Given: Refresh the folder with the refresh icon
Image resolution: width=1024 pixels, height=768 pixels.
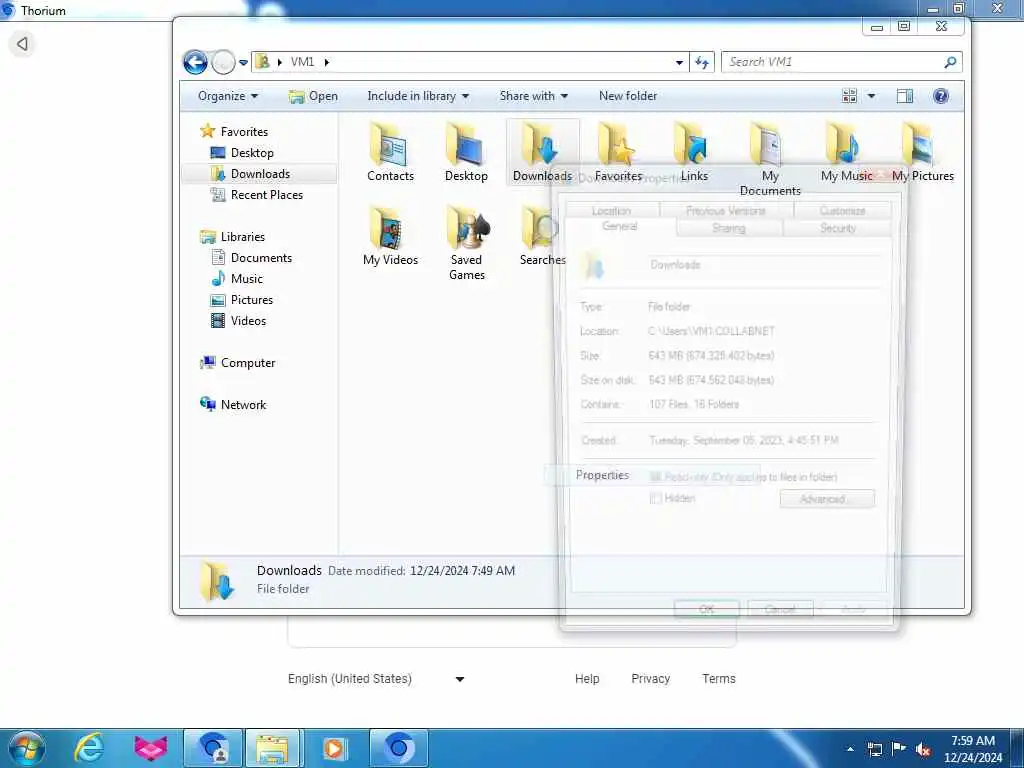Looking at the screenshot, I should [702, 63].
